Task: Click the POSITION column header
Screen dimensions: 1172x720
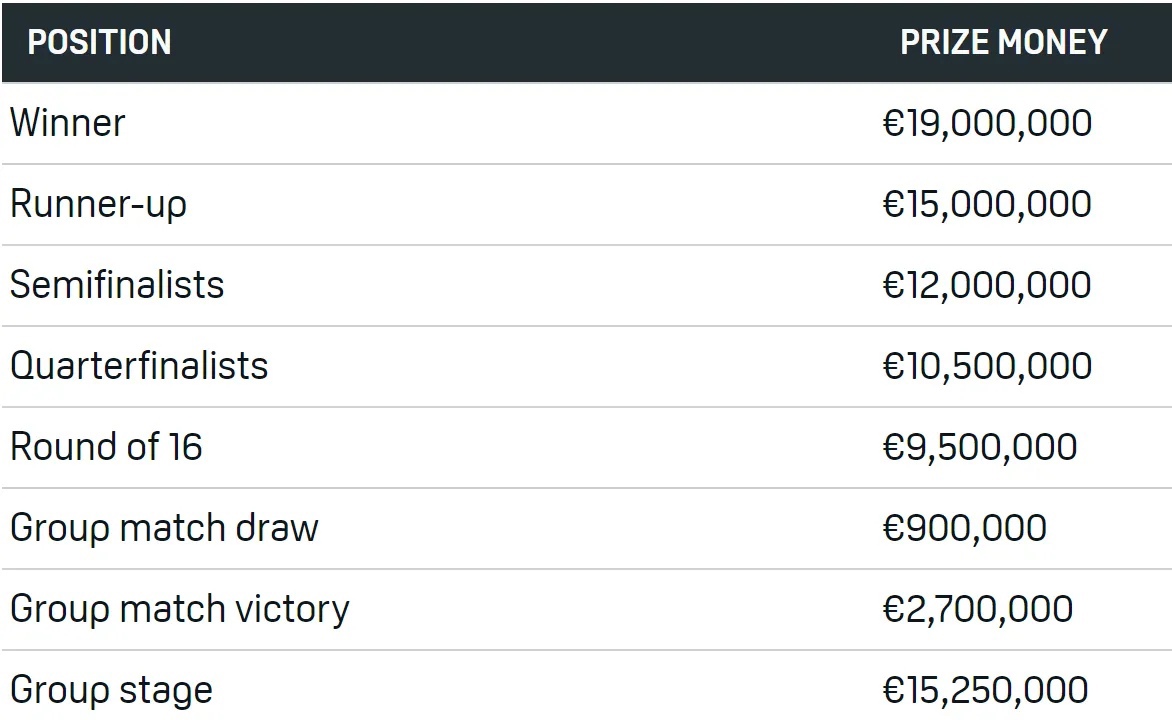Action: pyautogui.click(x=99, y=42)
